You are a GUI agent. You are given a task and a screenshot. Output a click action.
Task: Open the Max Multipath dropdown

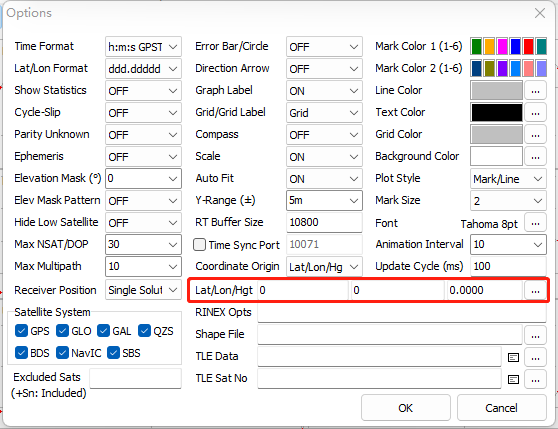[x=143, y=266]
